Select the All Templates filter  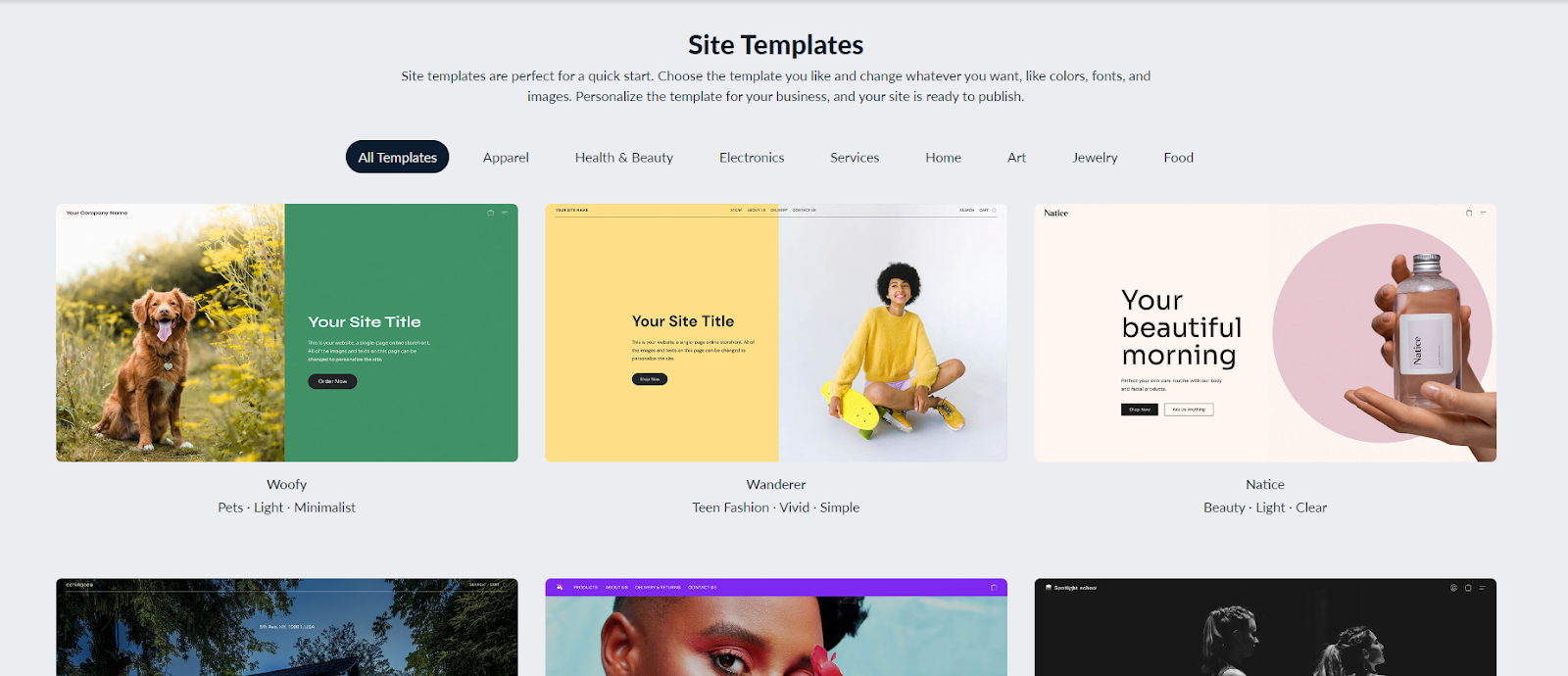397,157
